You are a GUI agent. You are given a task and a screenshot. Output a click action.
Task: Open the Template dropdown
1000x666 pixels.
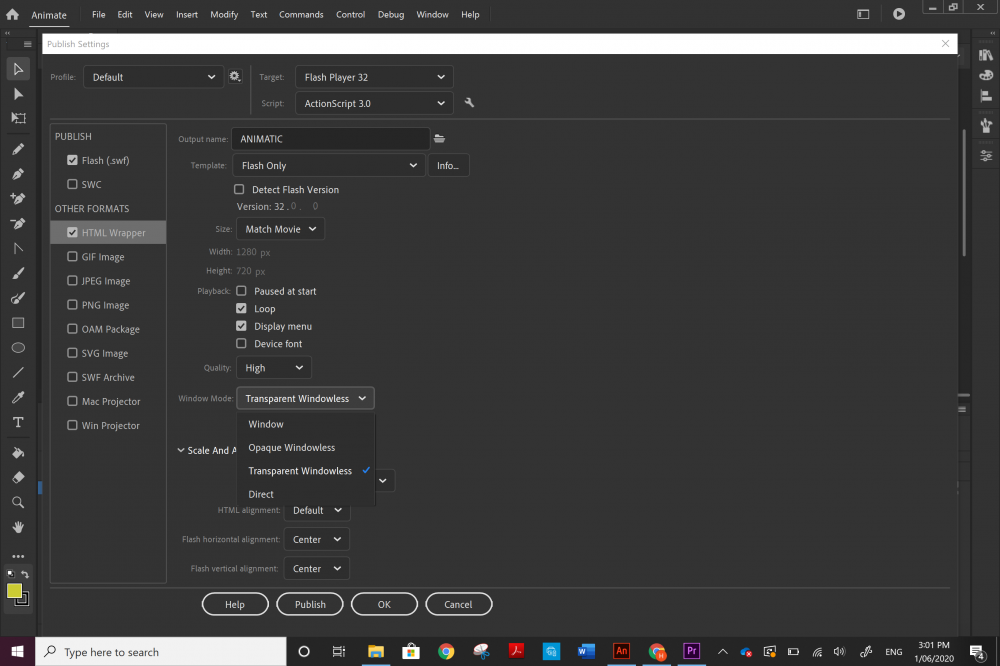click(328, 165)
